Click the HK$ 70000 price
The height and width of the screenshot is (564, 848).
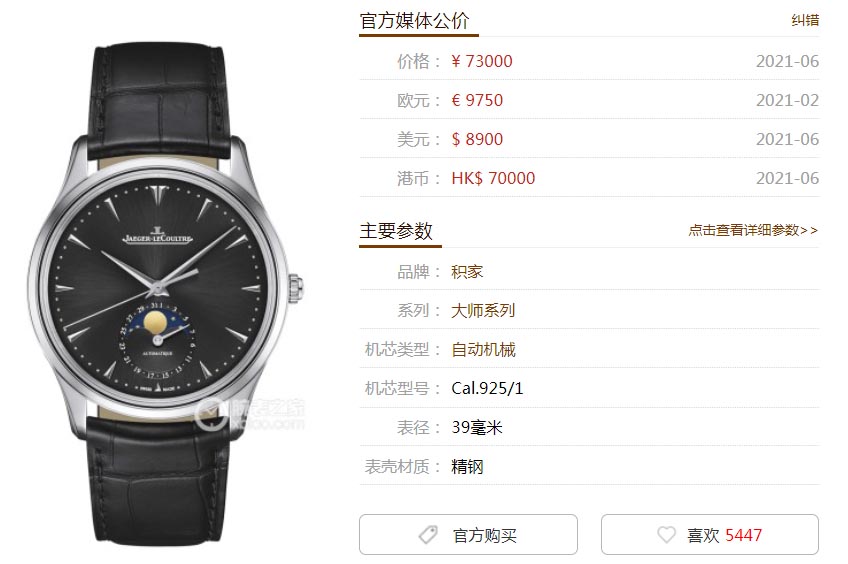click(493, 178)
